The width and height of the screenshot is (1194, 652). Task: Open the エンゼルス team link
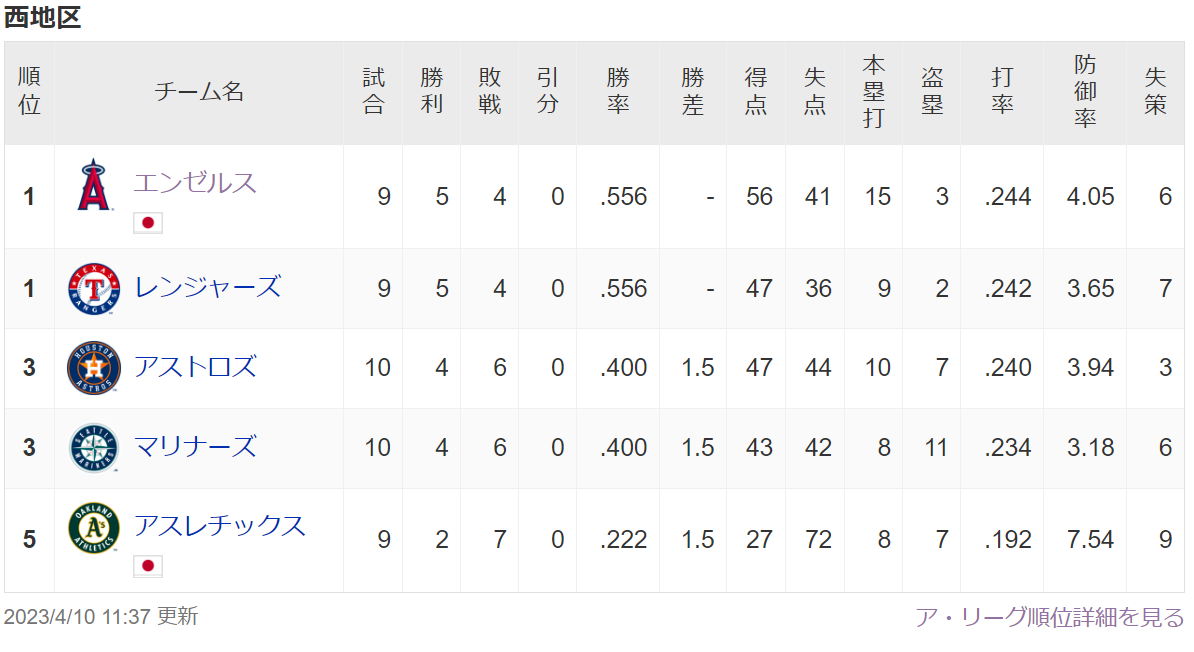pyautogui.click(x=195, y=183)
